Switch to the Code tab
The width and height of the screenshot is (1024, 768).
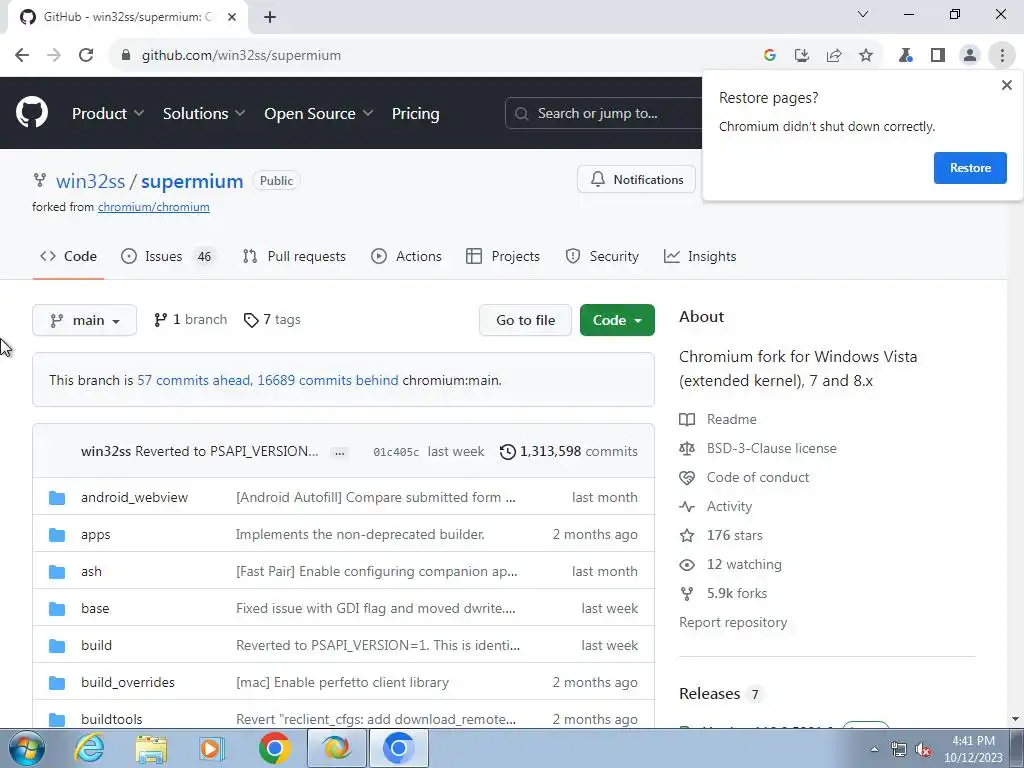tap(68, 257)
